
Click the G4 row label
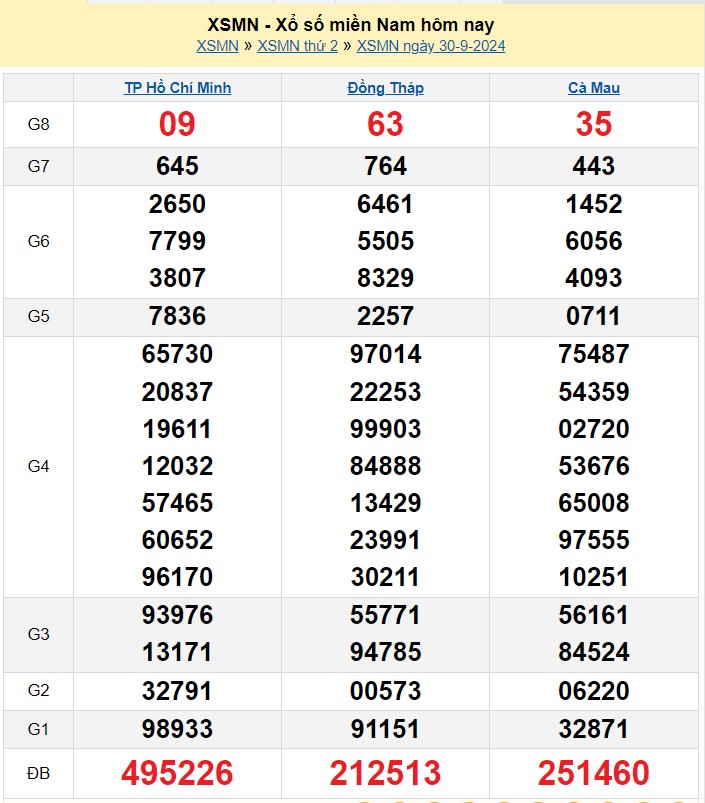tap(38, 466)
